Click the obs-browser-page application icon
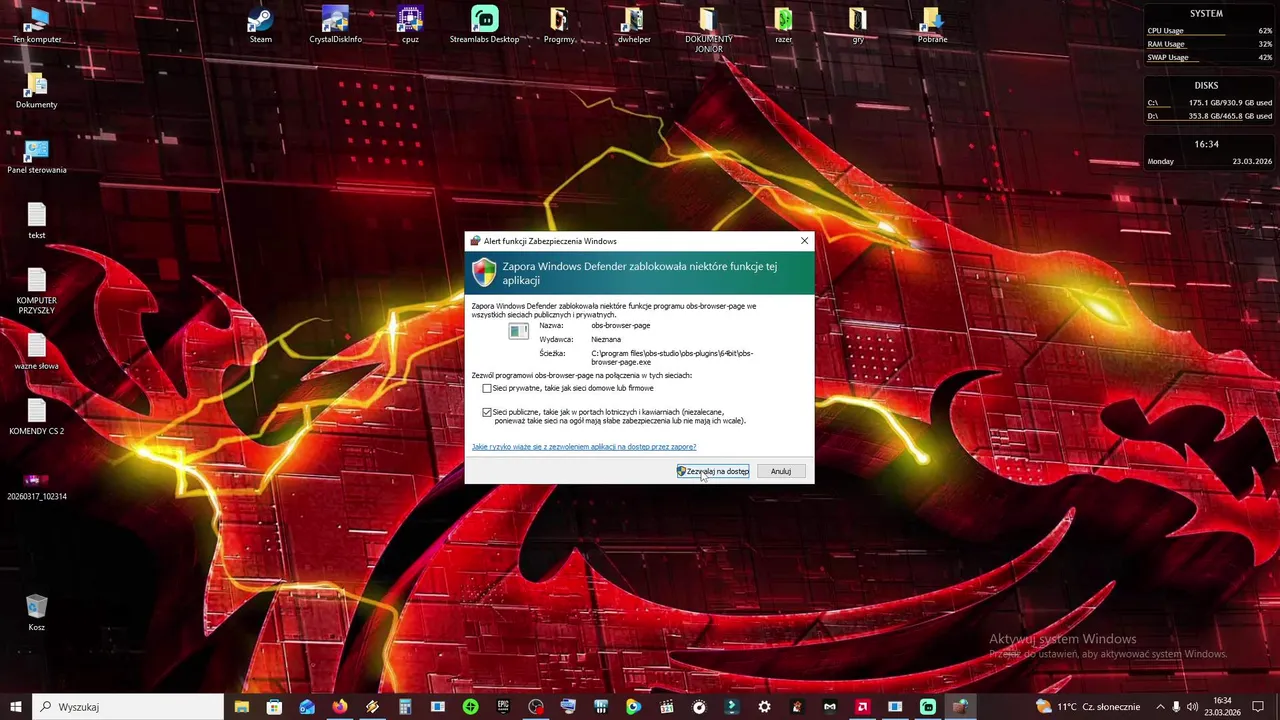Image resolution: width=1280 pixels, height=720 pixels. point(518,331)
